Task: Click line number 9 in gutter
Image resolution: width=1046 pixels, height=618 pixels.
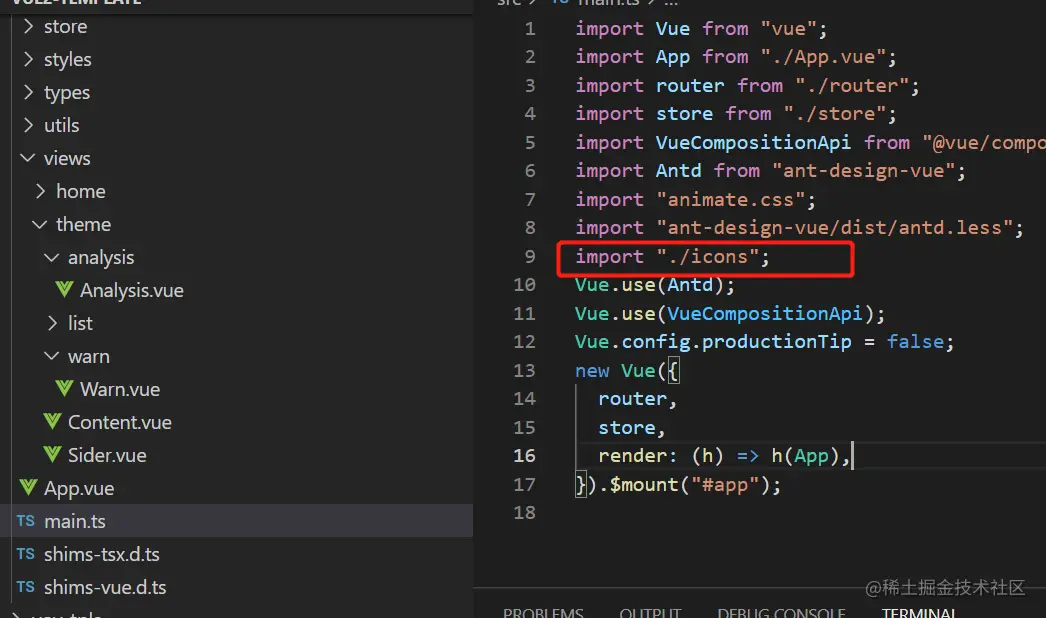Action: (530, 256)
